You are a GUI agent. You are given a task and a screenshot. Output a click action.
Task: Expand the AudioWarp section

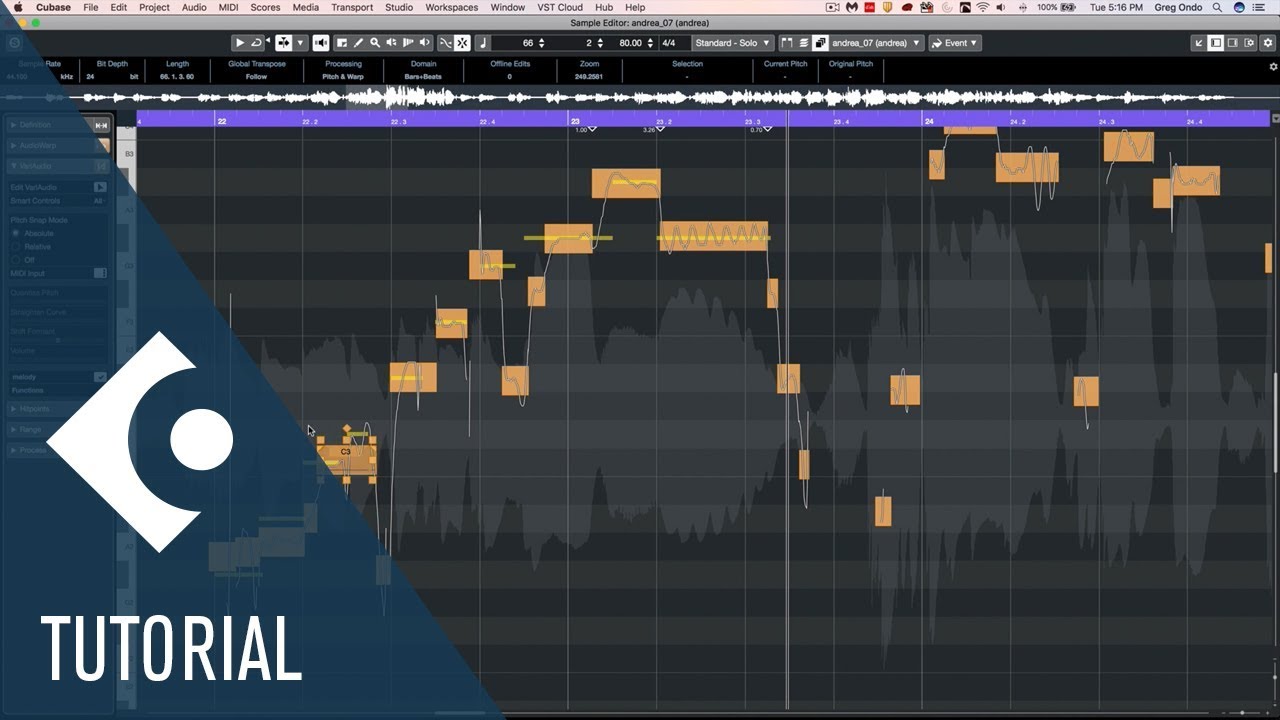point(13,145)
